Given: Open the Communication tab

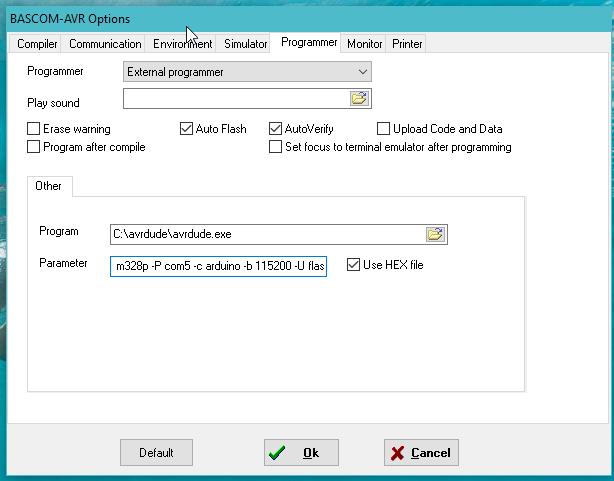Looking at the screenshot, I should 105,44.
